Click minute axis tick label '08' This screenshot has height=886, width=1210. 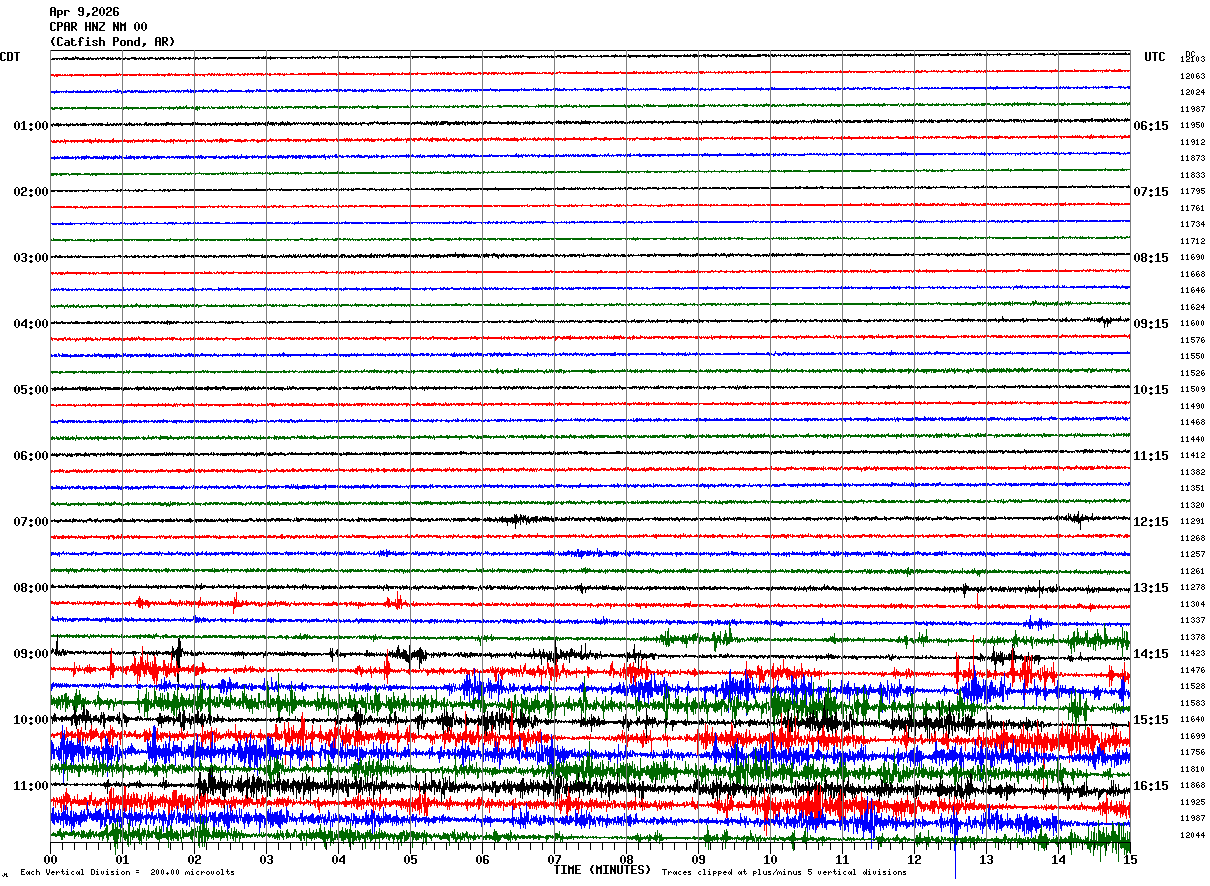[x=627, y=860]
